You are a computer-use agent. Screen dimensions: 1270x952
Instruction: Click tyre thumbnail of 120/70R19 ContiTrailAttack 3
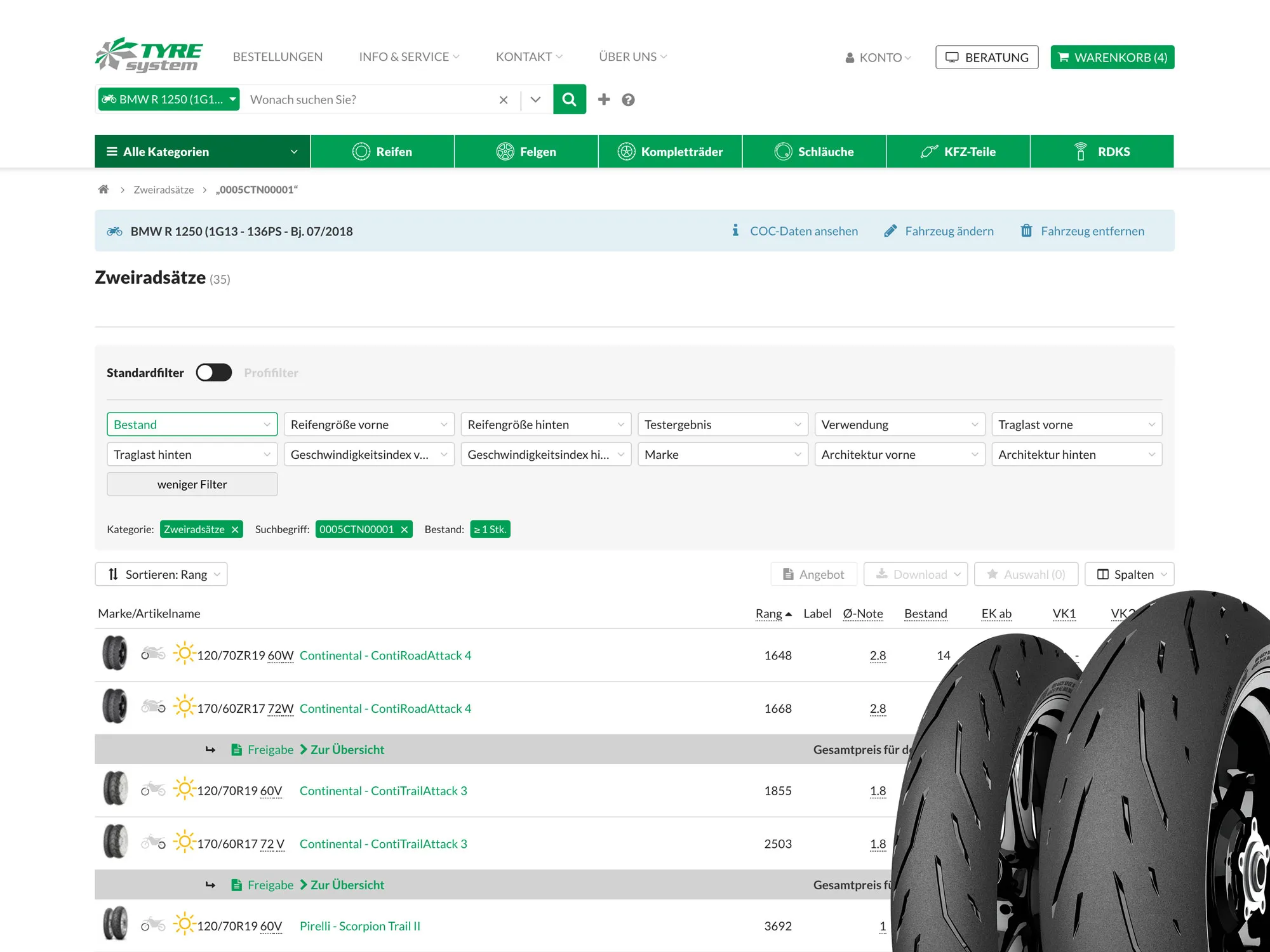[115, 789]
